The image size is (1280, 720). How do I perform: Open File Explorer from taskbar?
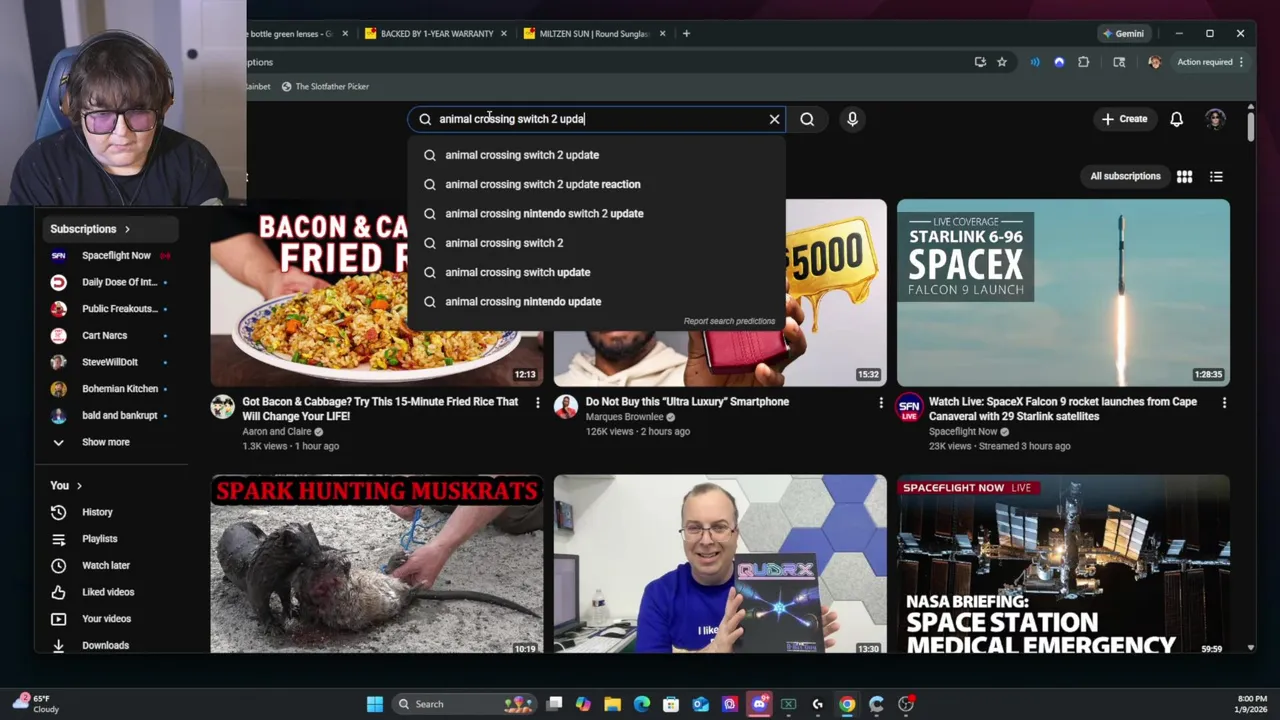click(x=612, y=704)
